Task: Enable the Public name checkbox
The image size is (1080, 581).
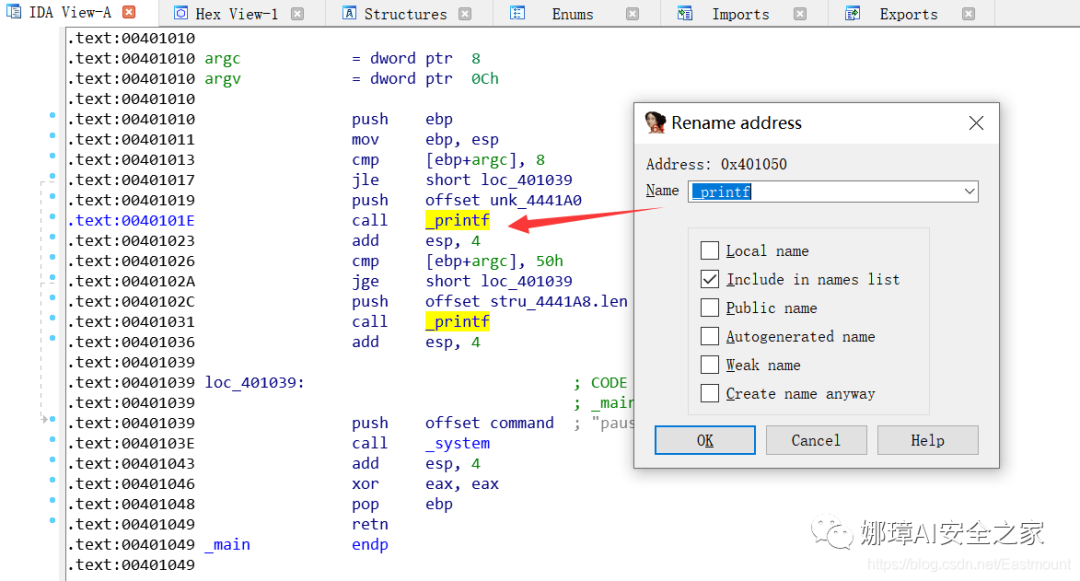Action: [x=709, y=308]
